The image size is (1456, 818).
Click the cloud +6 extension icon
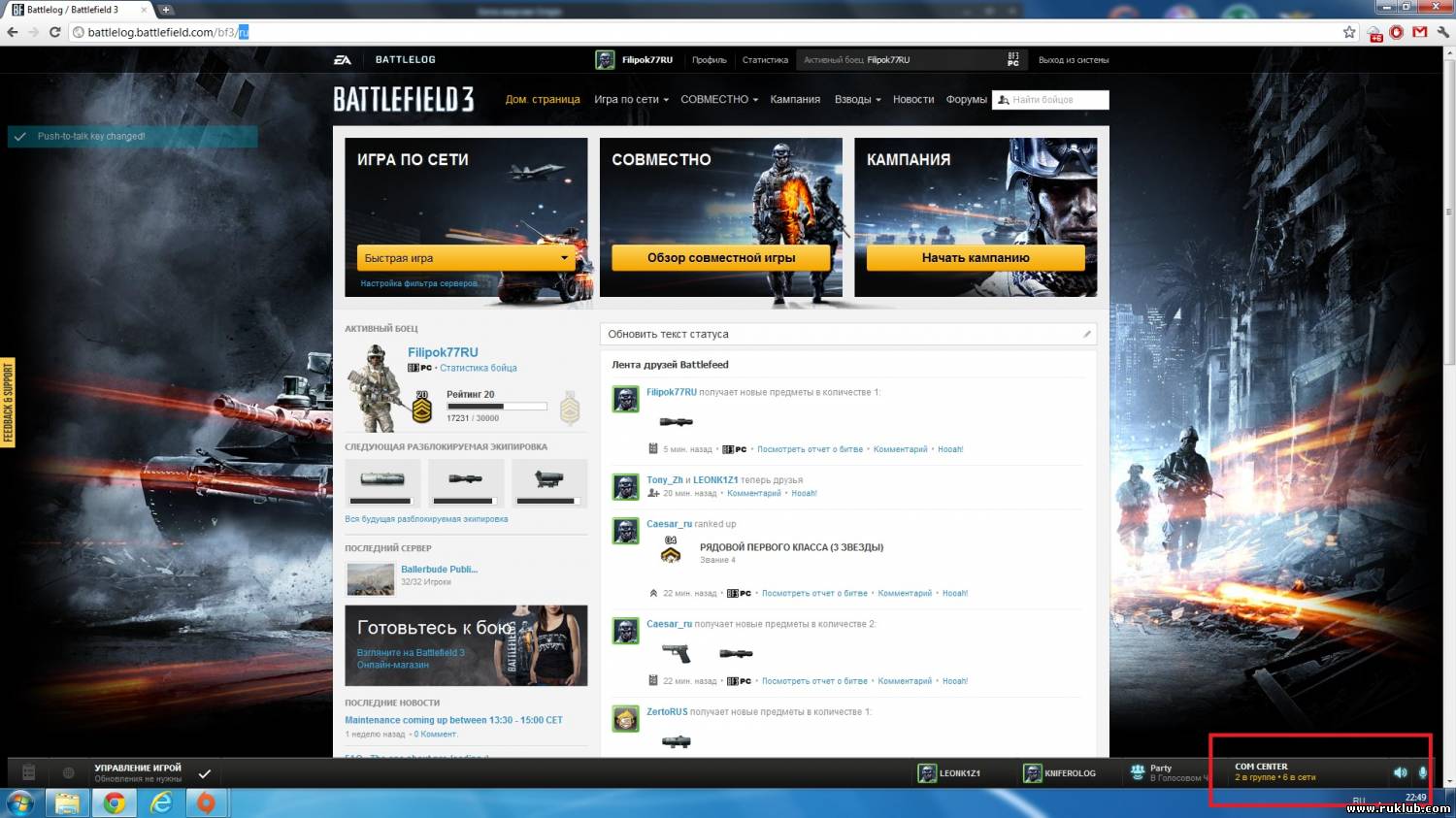[1374, 33]
